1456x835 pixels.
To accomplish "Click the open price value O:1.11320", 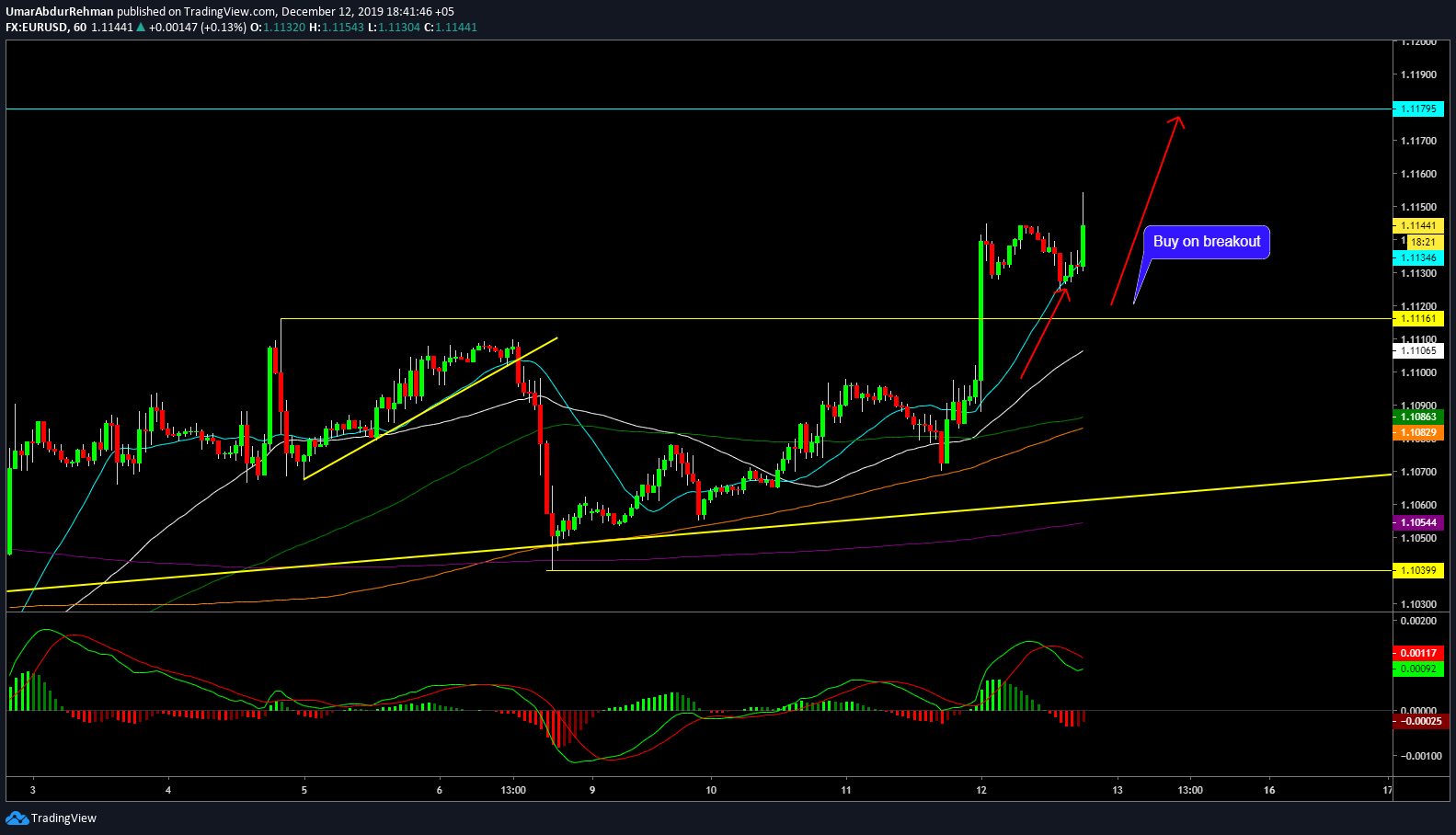I will tap(278, 28).
